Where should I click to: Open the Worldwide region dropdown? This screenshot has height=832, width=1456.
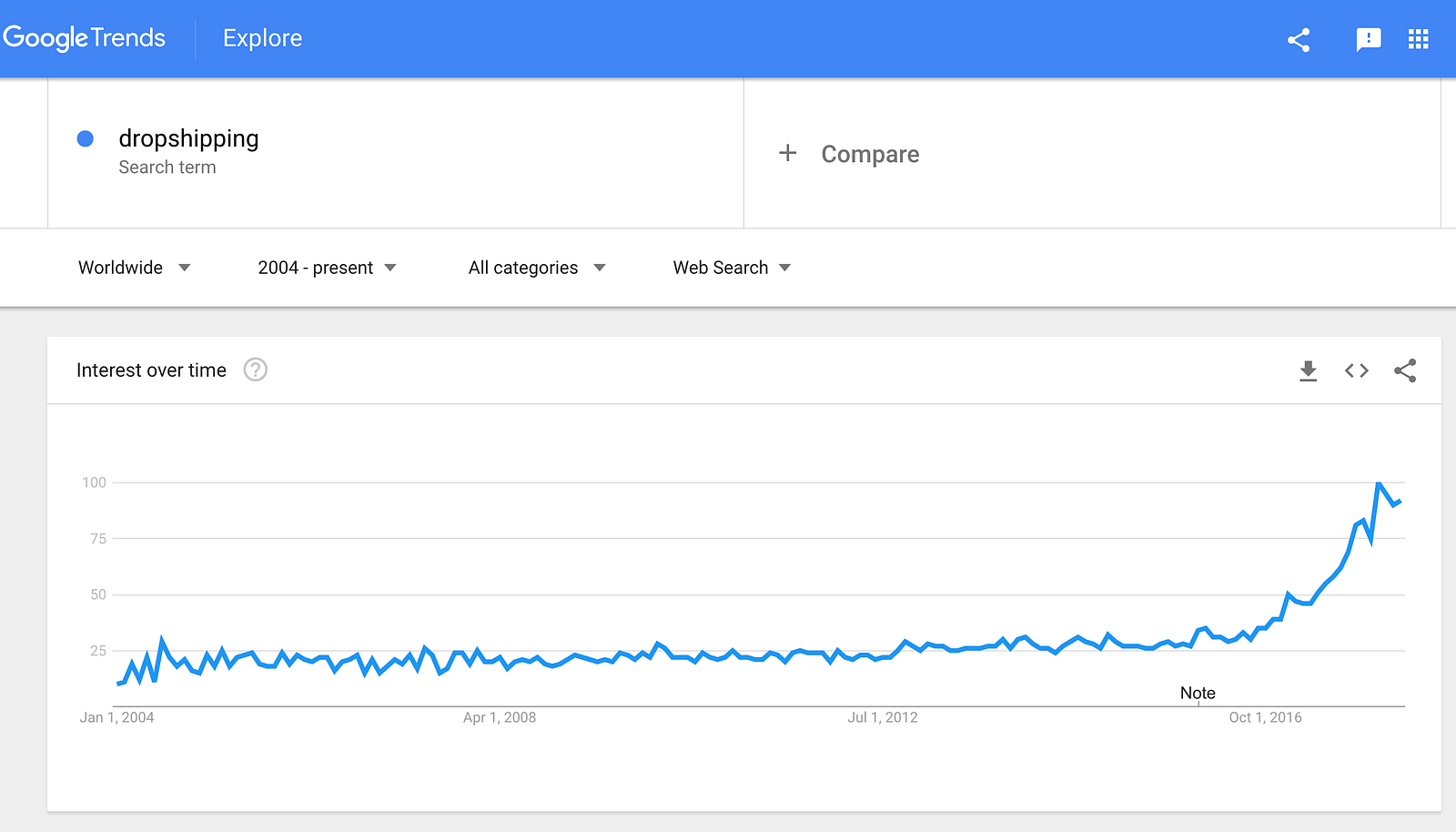click(135, 268)
